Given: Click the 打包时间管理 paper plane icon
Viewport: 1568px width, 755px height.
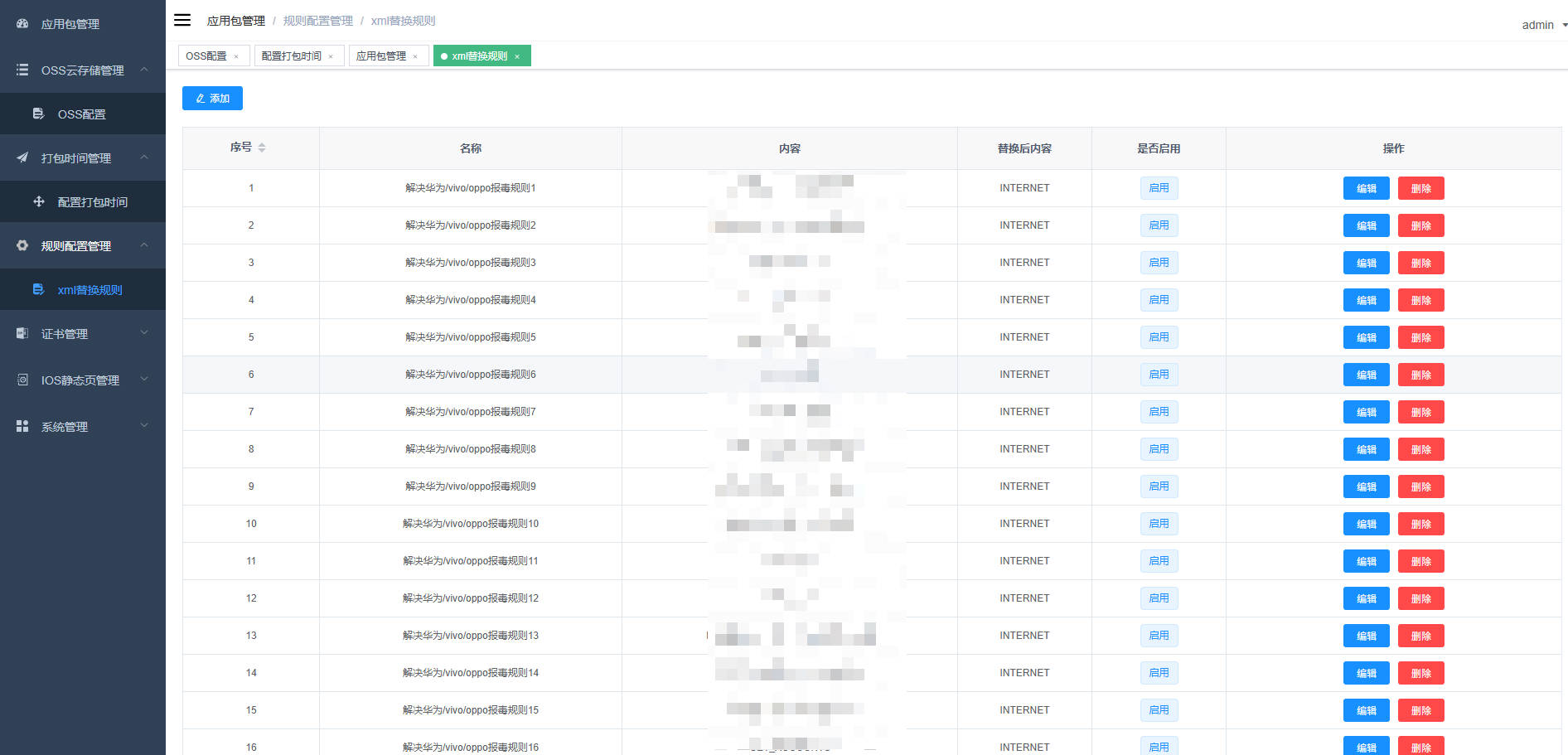Looking at the screenshot, I should [x=22, y=157].
